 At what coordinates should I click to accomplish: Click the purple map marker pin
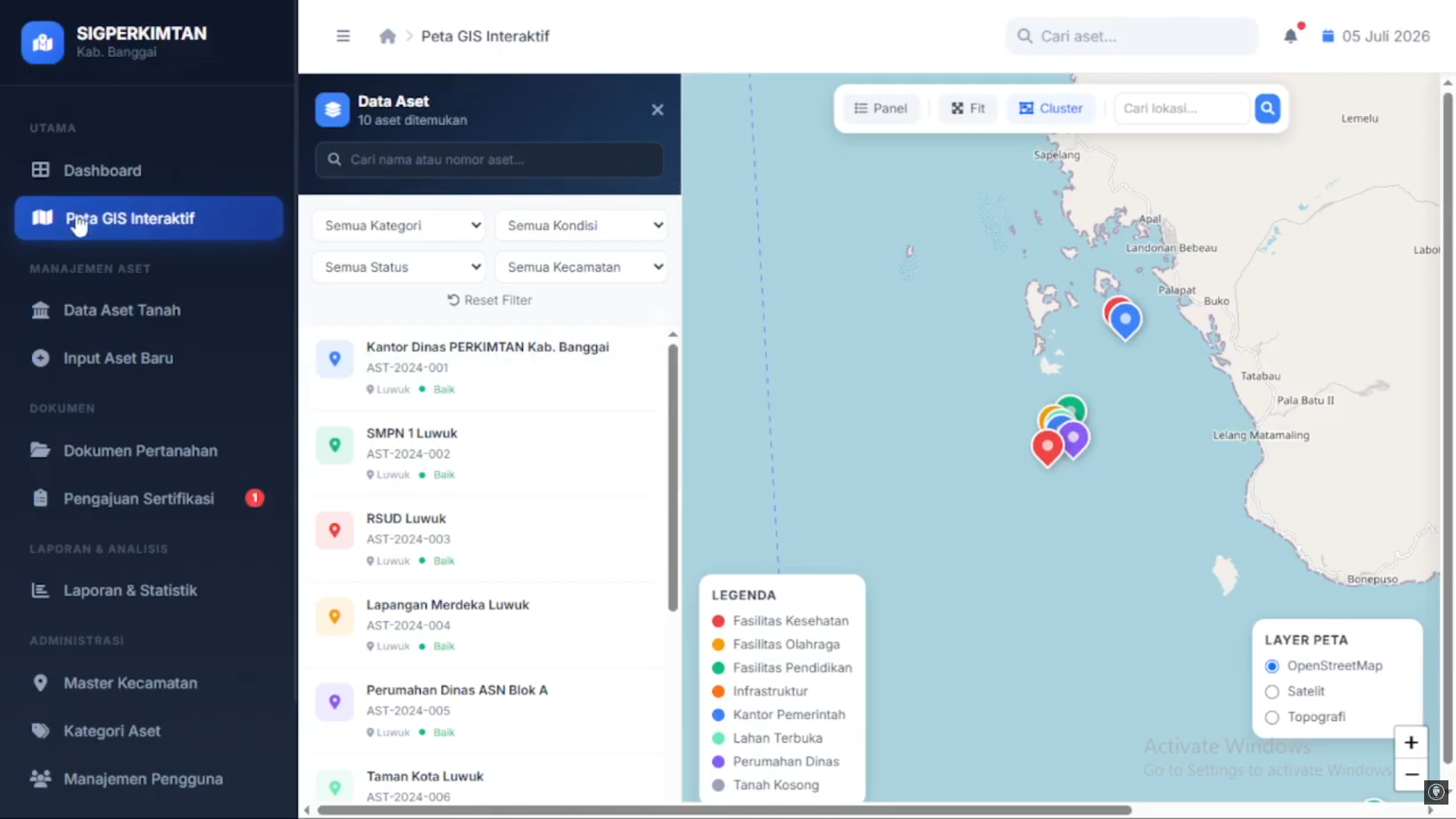click(x=1074, y=439)
